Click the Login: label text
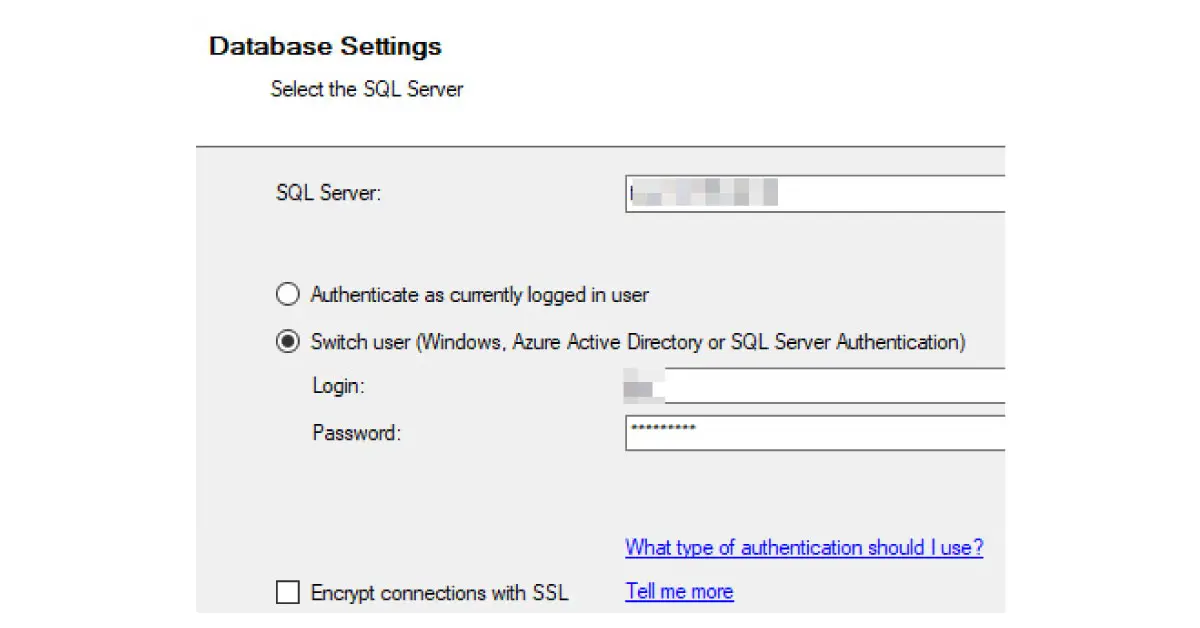The image size is (1200, 628). tap(339, 386)
